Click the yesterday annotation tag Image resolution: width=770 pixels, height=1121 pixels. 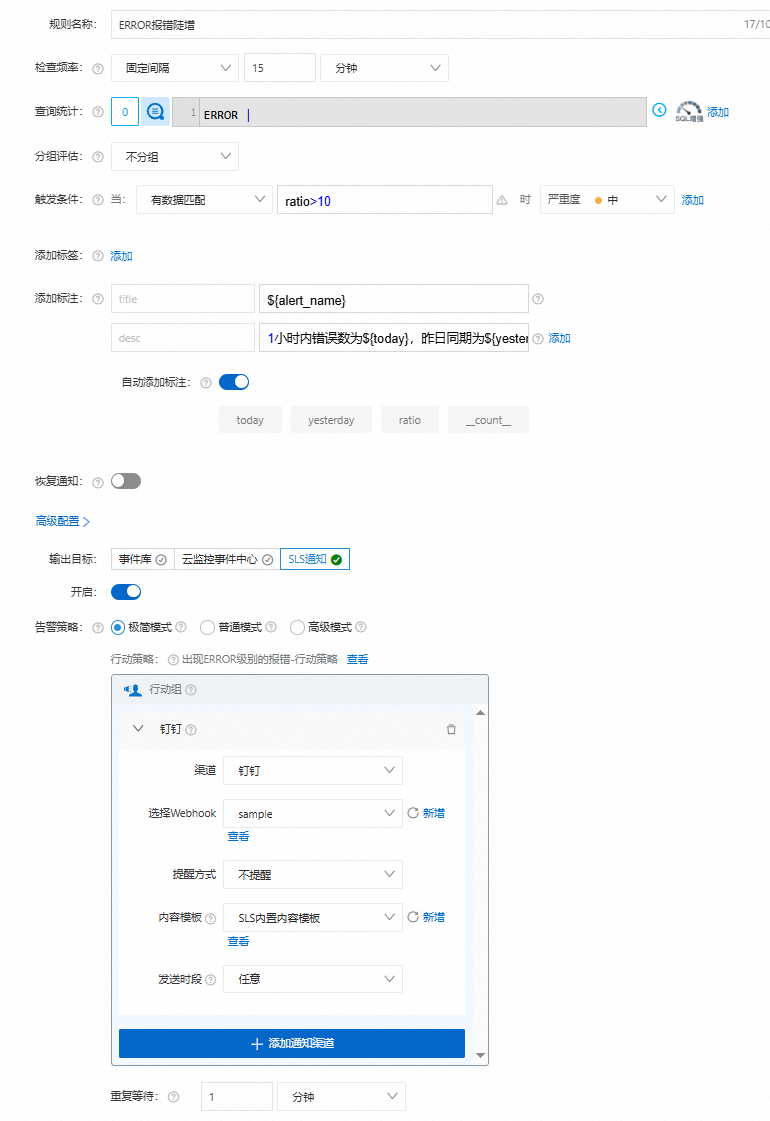click(x=331, y=420)
